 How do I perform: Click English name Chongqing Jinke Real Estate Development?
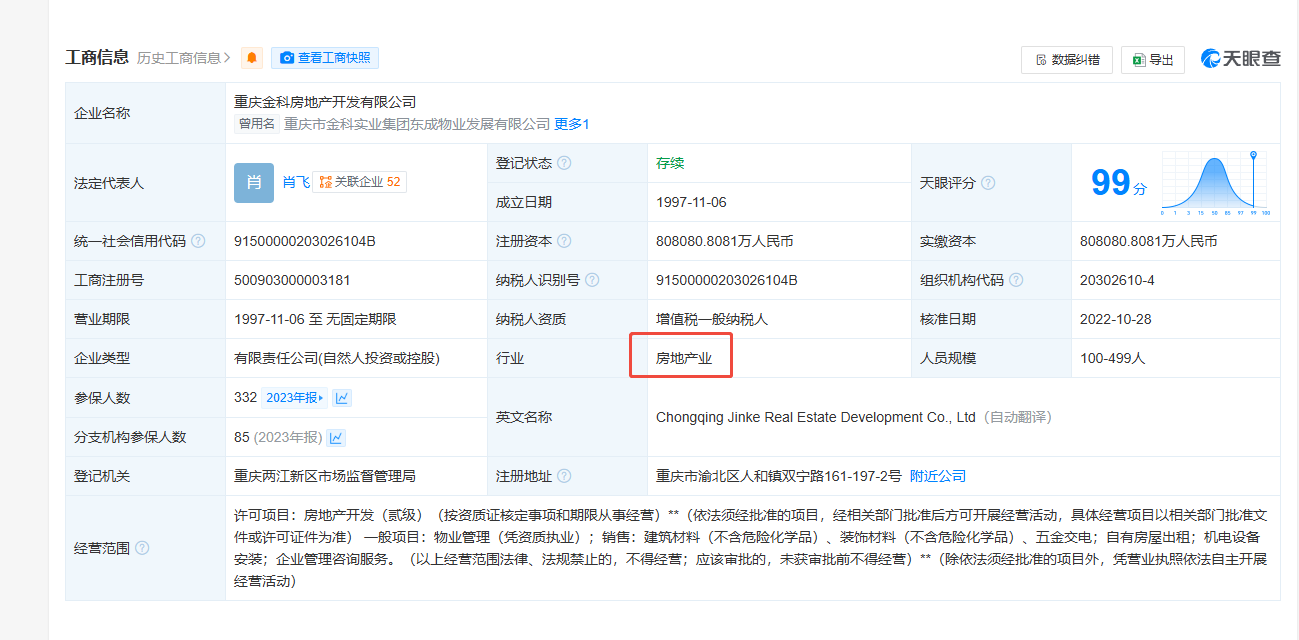pyautogui.click(x=815, y=417)
